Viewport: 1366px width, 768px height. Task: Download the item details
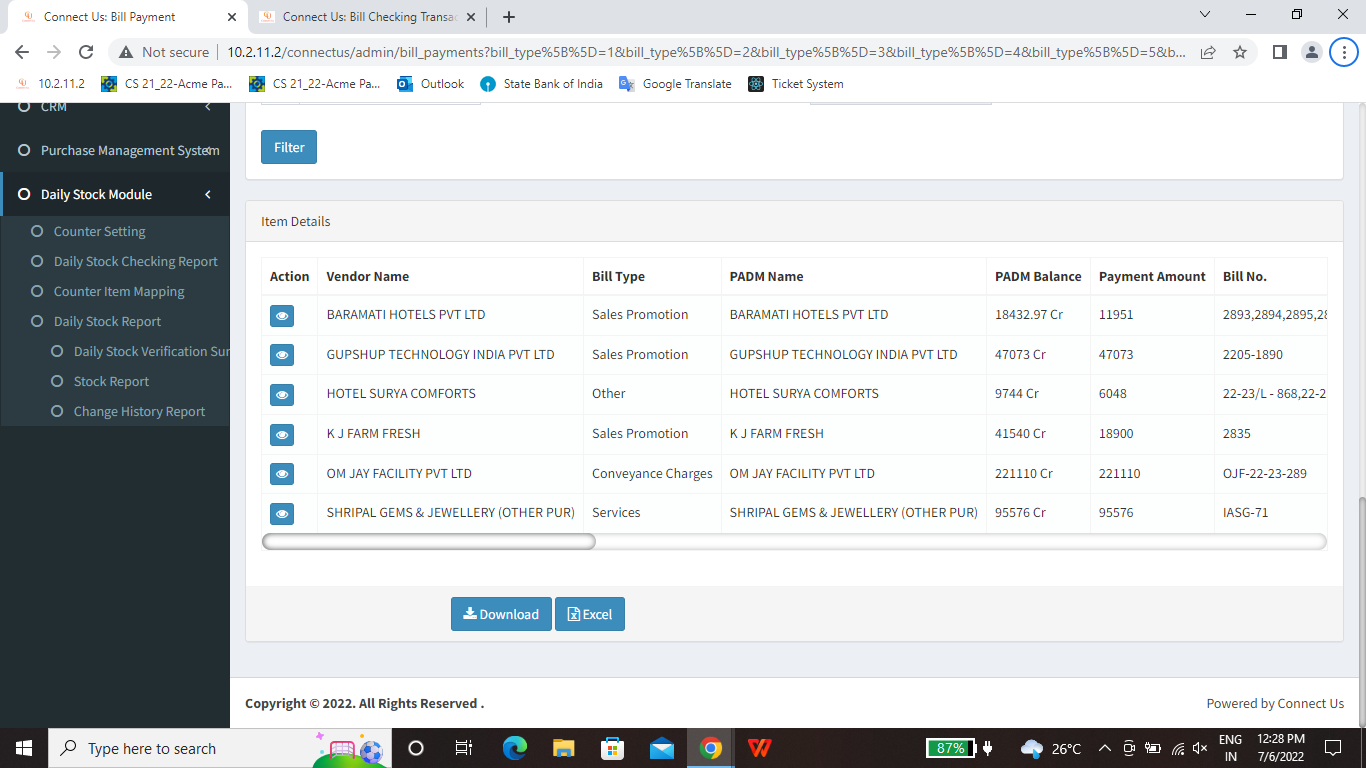pos(501,614)
